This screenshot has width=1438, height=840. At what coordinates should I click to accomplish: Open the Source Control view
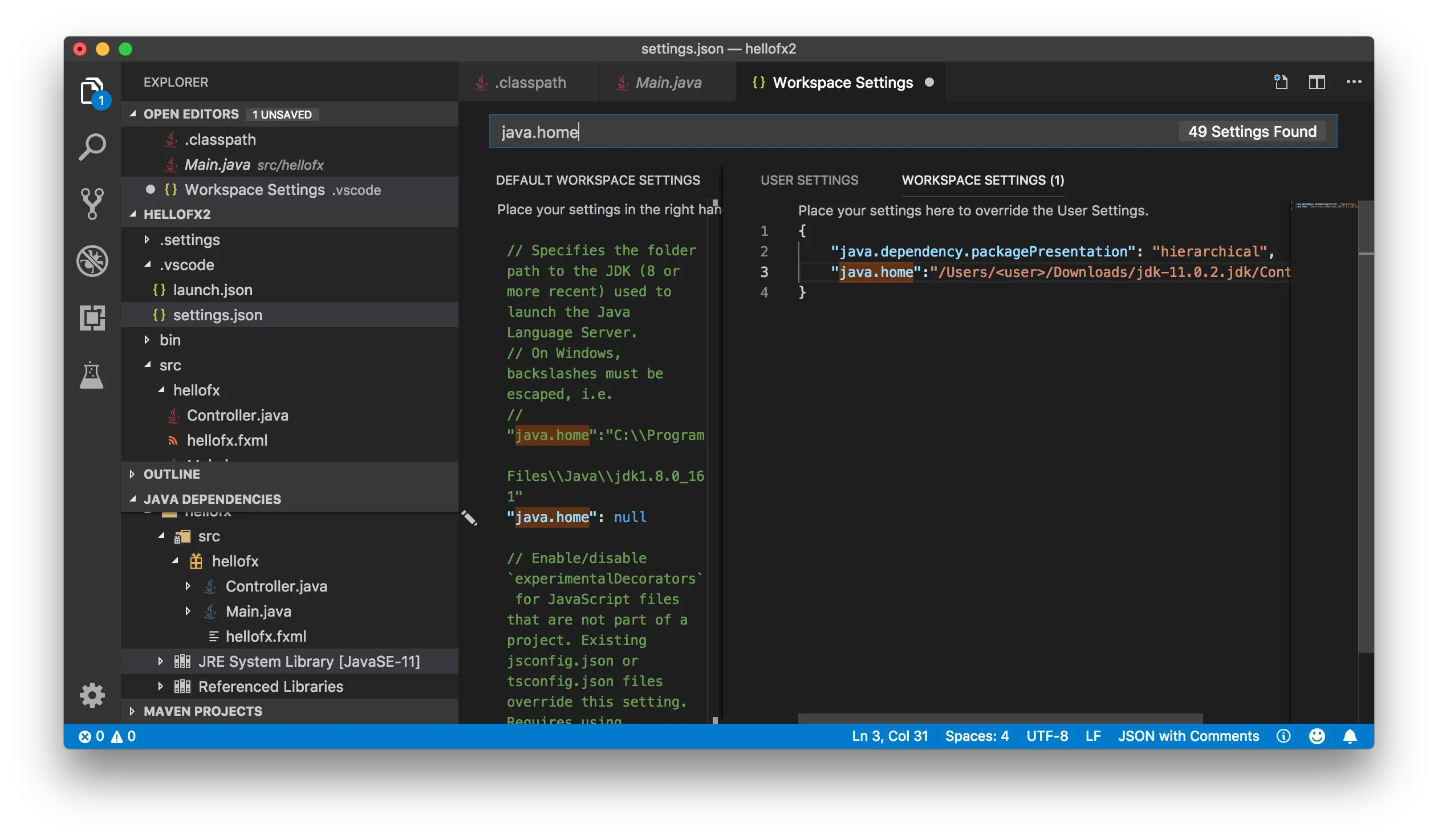tap(92, 203)
